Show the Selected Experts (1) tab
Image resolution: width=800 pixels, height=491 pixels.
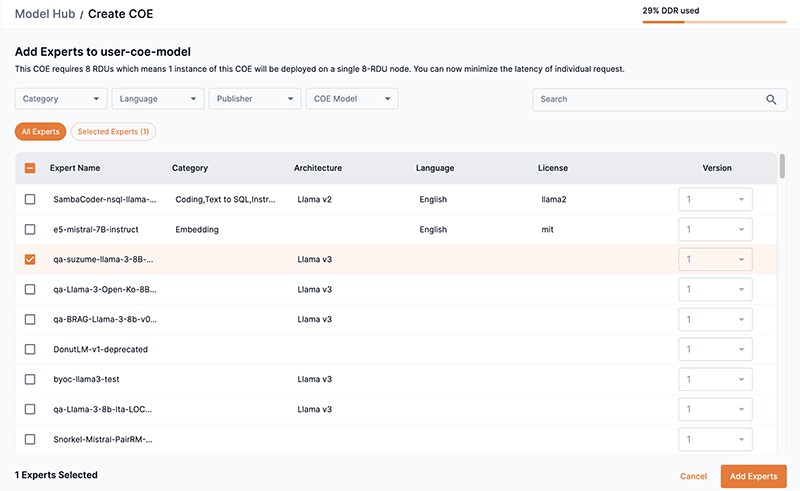coord(113,132)
